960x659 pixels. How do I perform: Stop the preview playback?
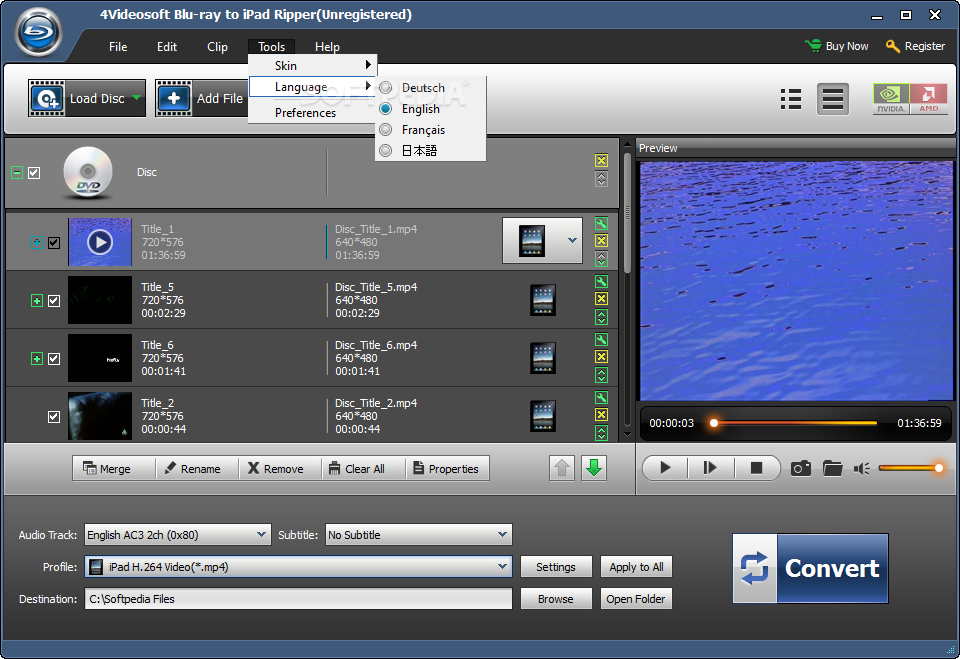(x=756, y=468)
